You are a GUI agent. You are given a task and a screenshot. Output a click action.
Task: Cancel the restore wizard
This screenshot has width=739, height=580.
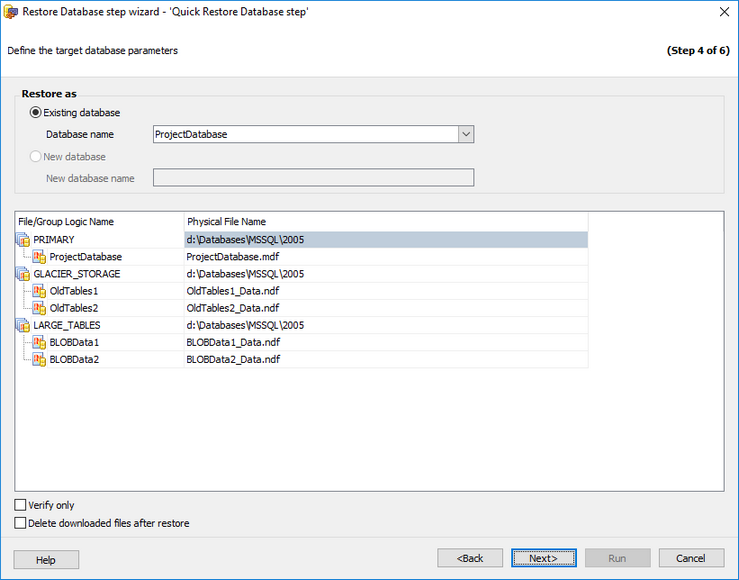(x=691, y=558)
